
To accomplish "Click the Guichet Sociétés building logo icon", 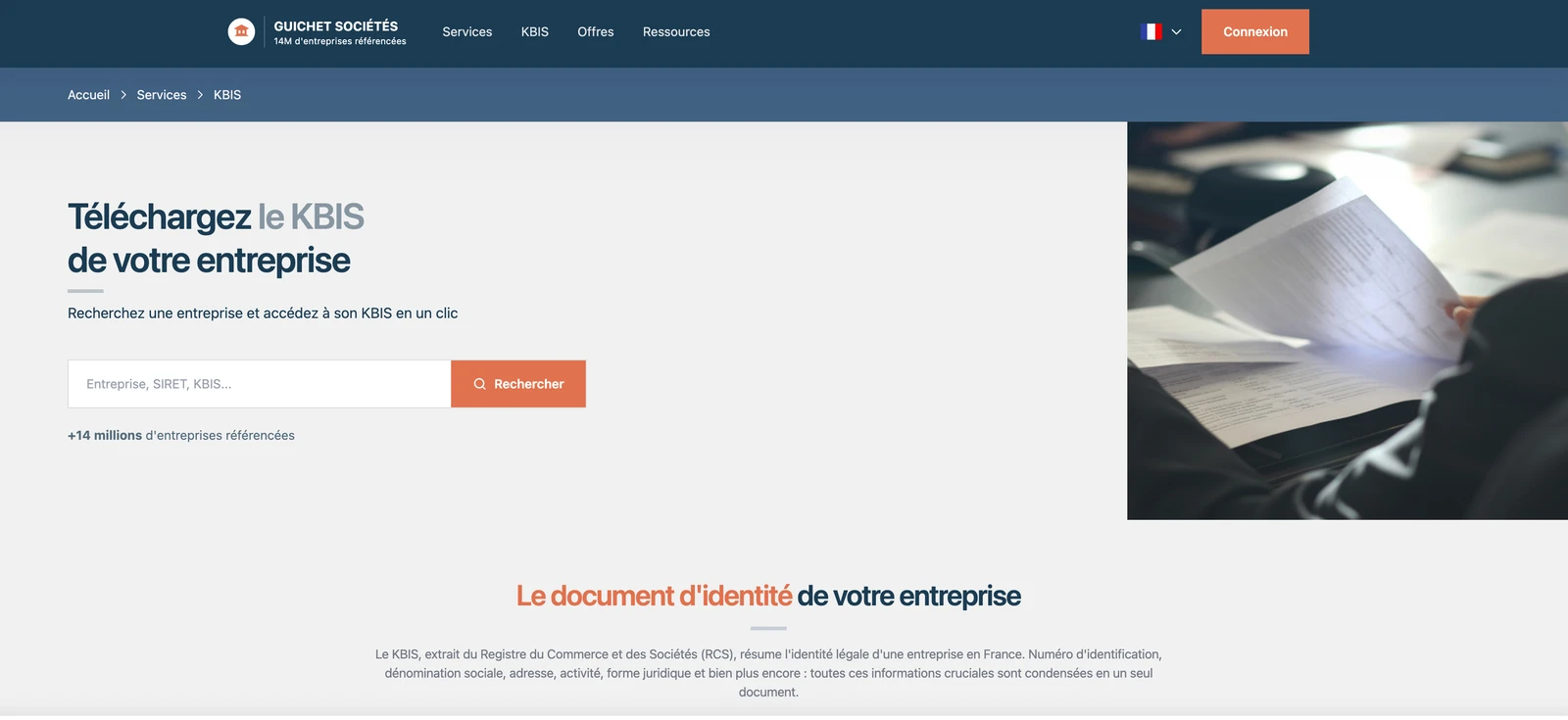I will (241, 31).
